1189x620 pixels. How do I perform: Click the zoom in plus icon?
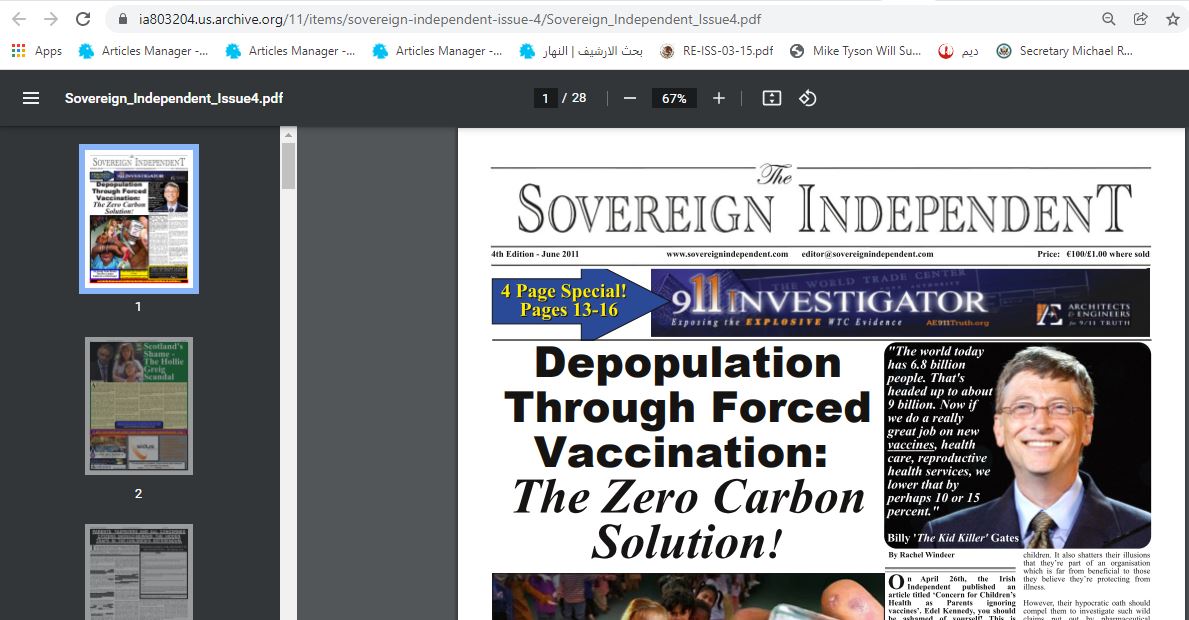pyautogui.click(x=718, y=98)
